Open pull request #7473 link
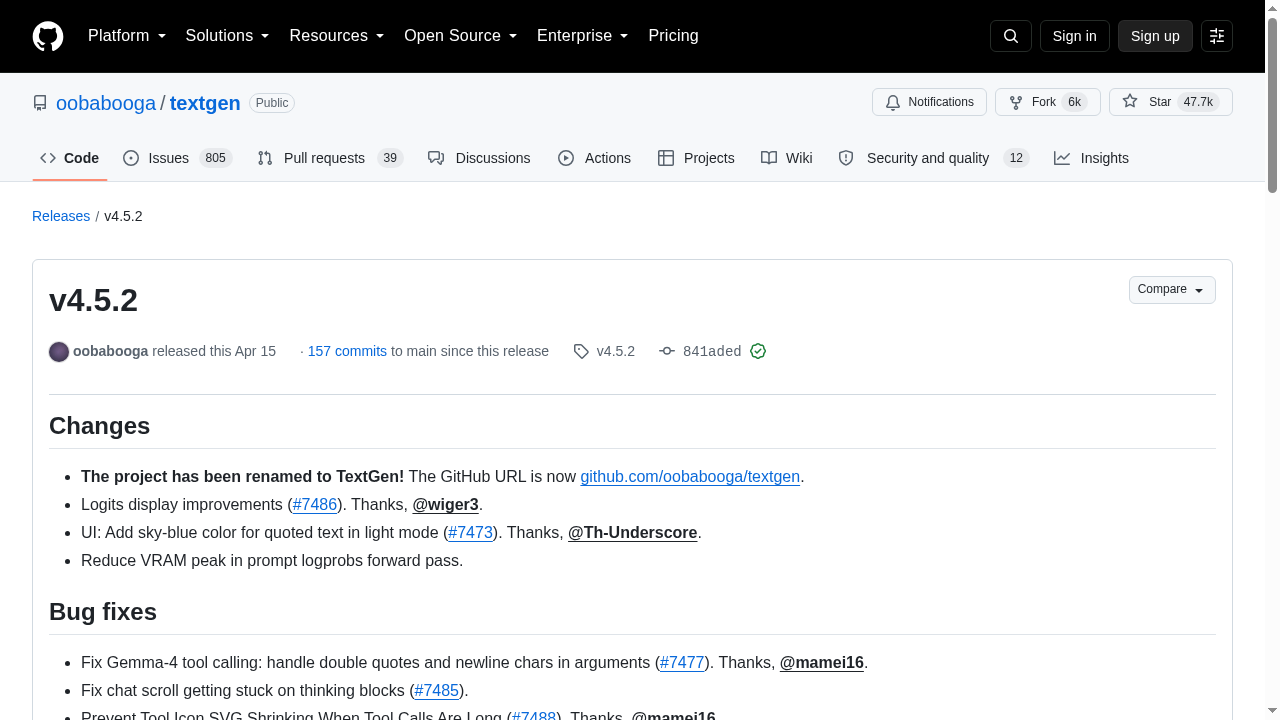Viewport: 1280px width, 720px height. tap(471, 533)
